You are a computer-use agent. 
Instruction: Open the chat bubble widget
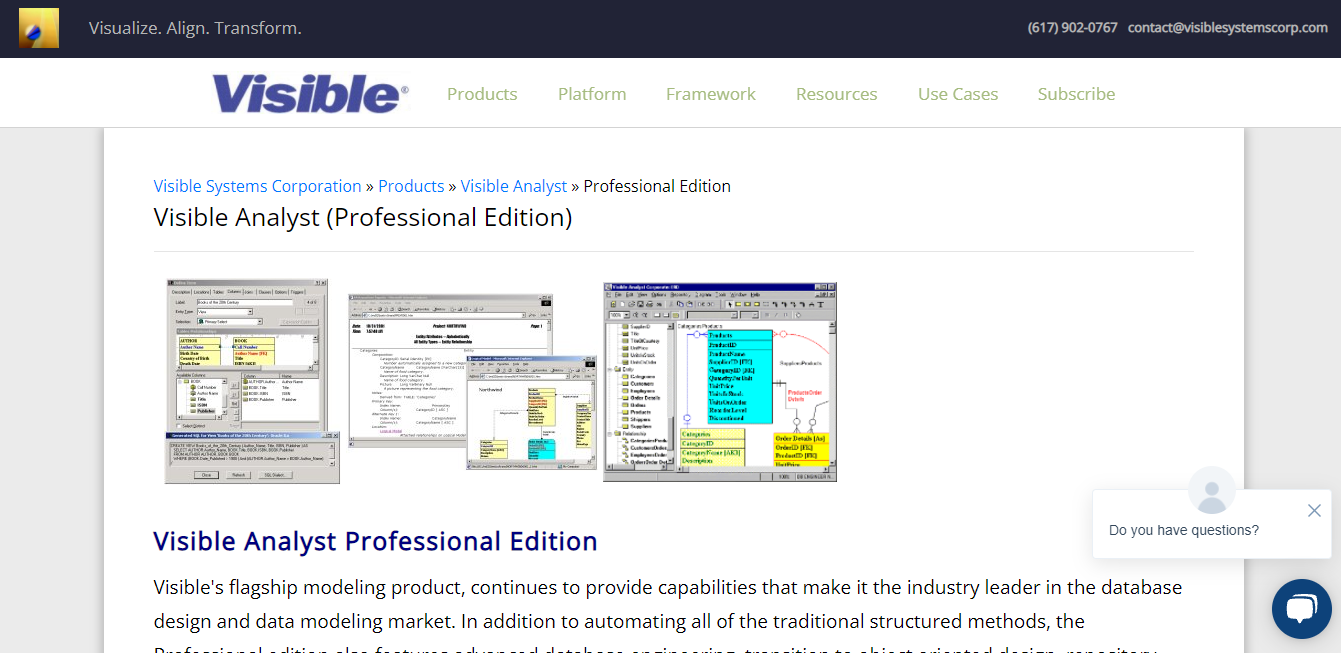pyautogui.click(x=1301, y=608)
